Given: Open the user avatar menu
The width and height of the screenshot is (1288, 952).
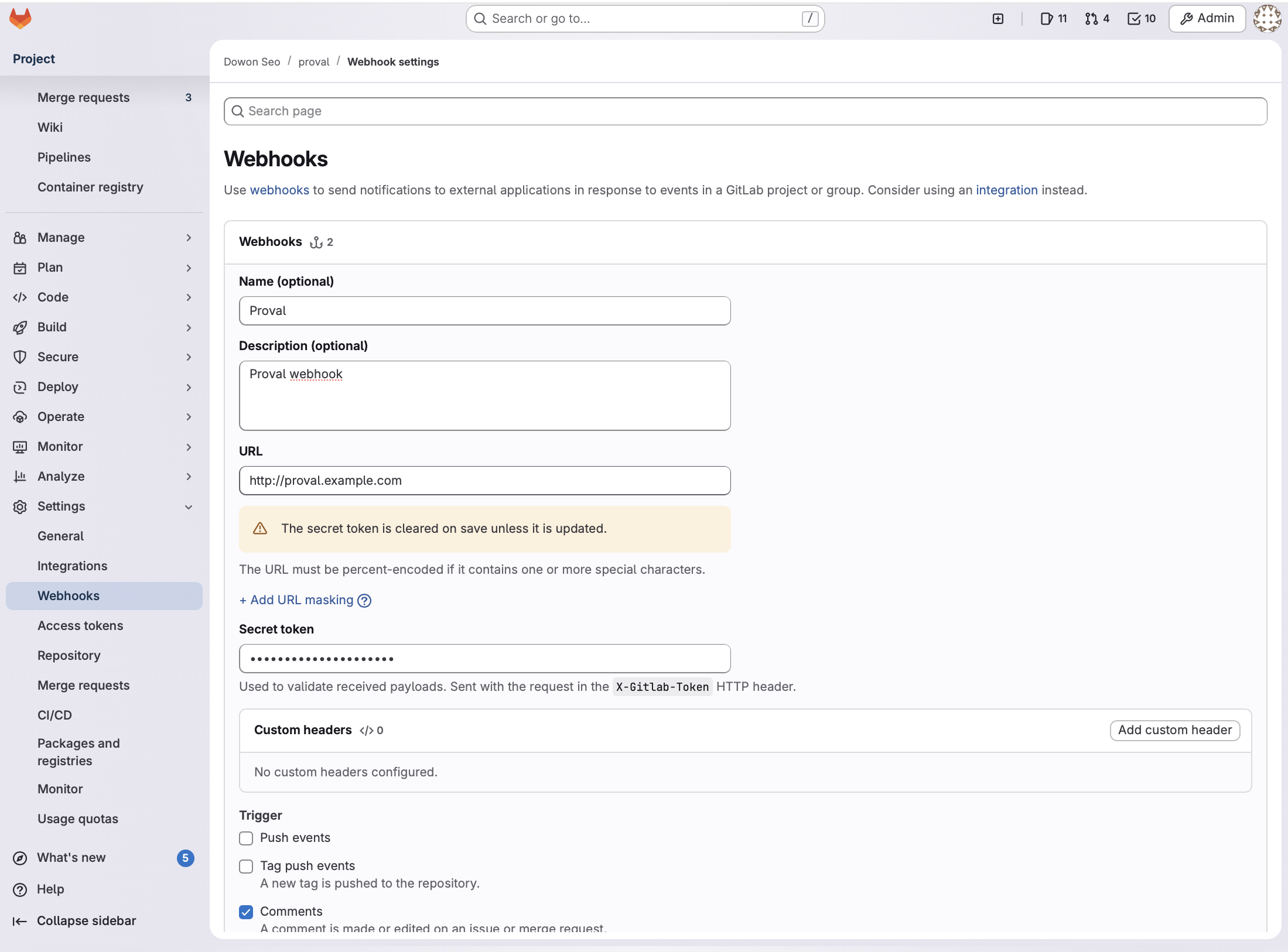Looking at the screenshot, I should 1267,19.
